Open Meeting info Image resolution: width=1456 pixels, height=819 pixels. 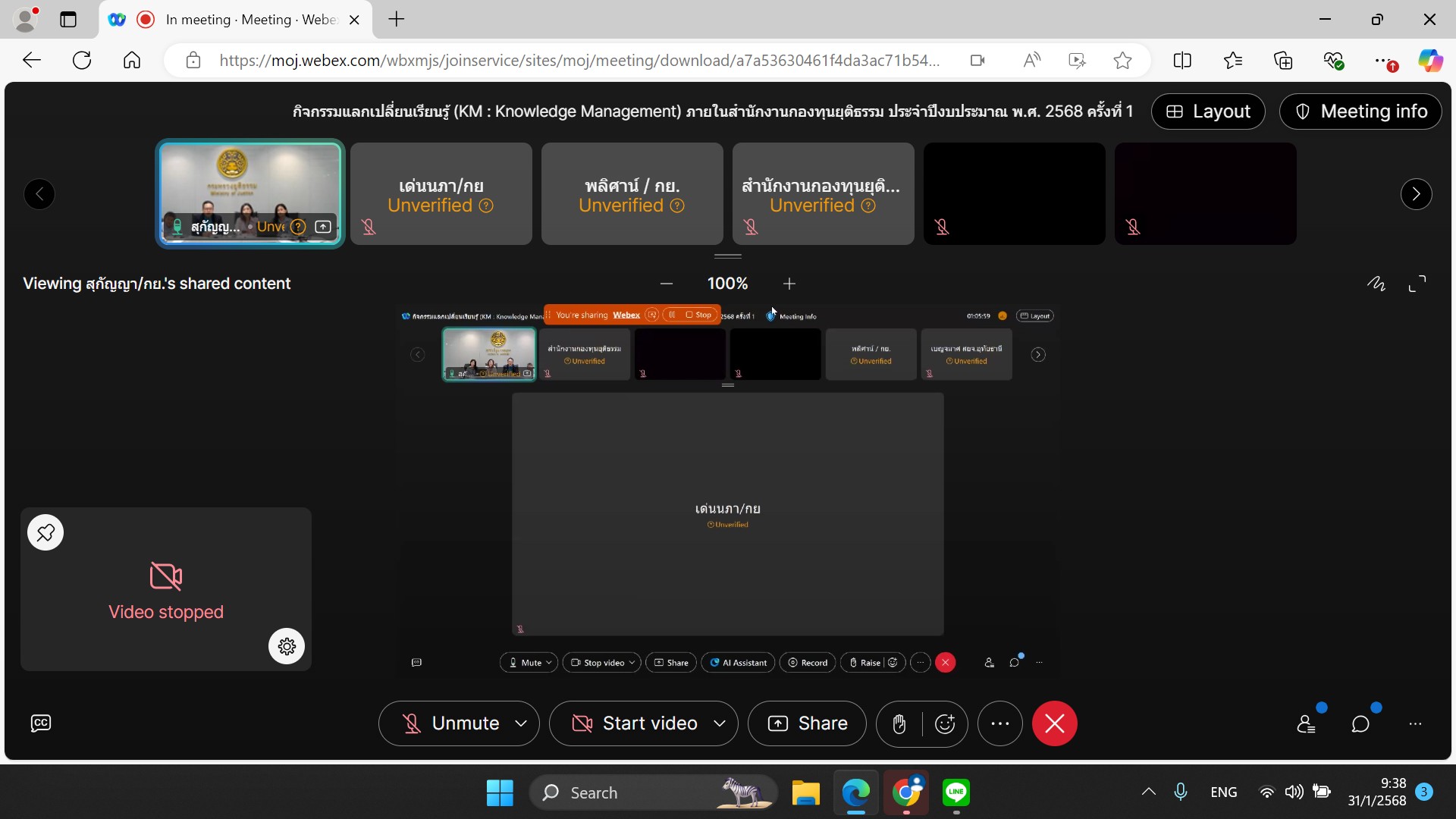click(x=1360, y=111)
